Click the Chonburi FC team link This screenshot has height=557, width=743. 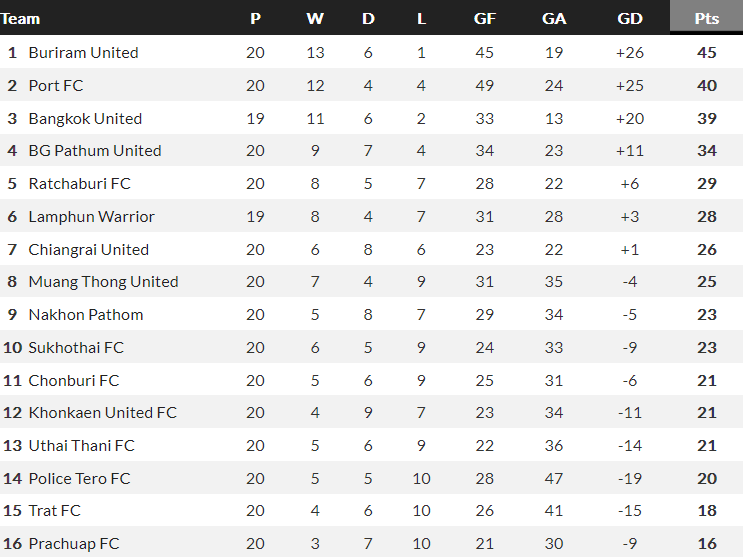[x=73, y=381]
